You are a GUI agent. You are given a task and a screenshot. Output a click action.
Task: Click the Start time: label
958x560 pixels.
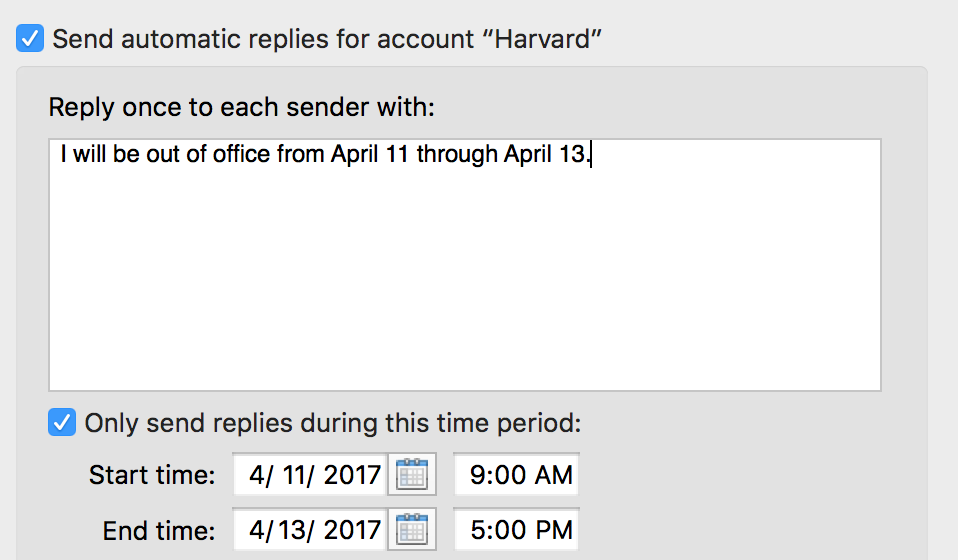click(152, 475)
